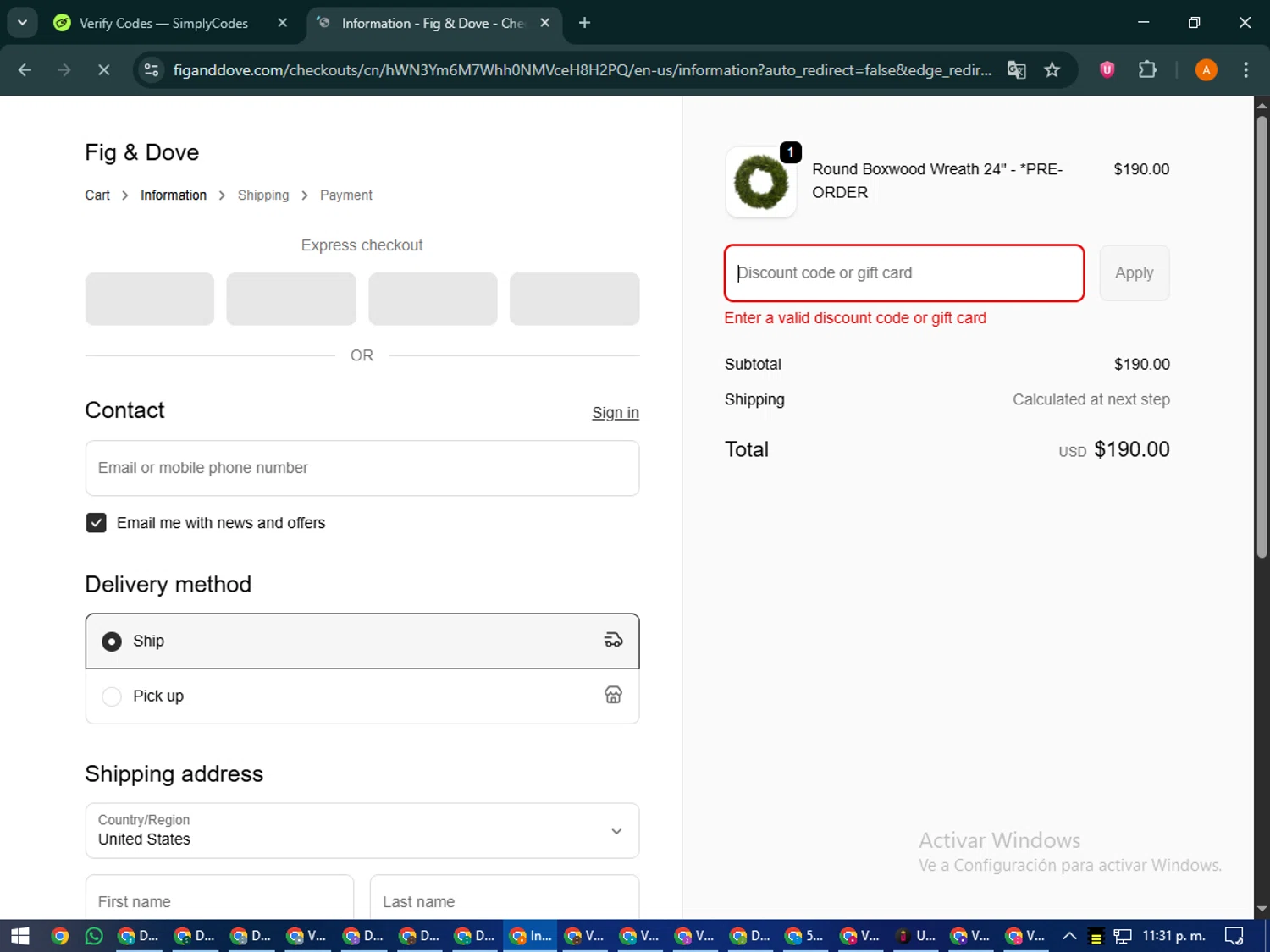1270x952 pixels.
Task: Click the Discount code or gift card field
Action: 904,273
